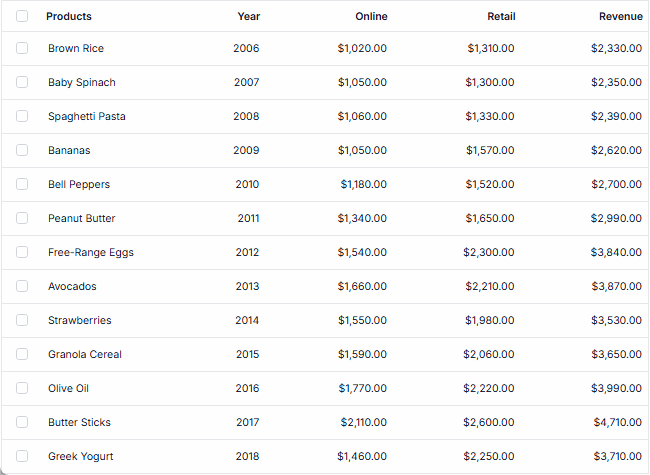Check the Brown Rice row checkbox
Screen dimensions: 650x475
(22, 48)
